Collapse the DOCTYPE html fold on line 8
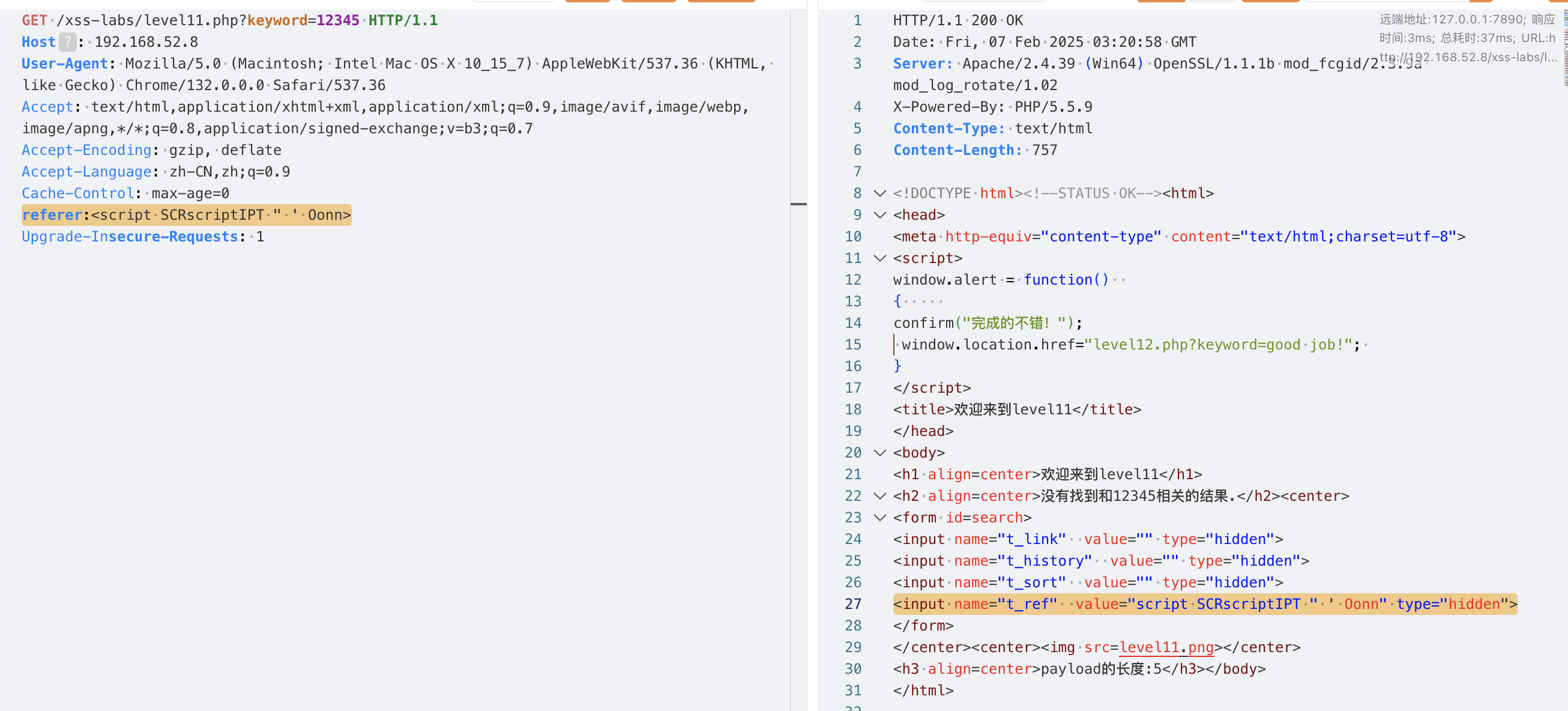The height and width of the screenshot is (711, 1568). tap(879, 193)
